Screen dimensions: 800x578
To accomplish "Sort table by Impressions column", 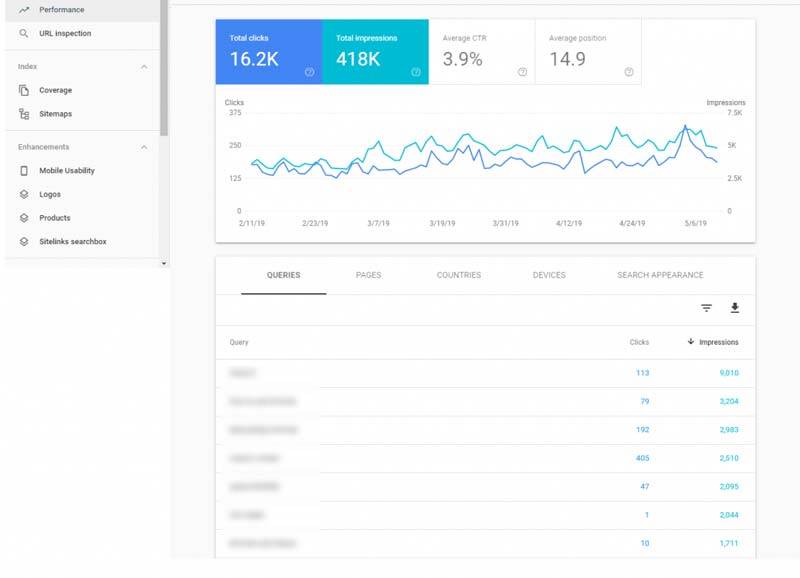I will point(717,342).
